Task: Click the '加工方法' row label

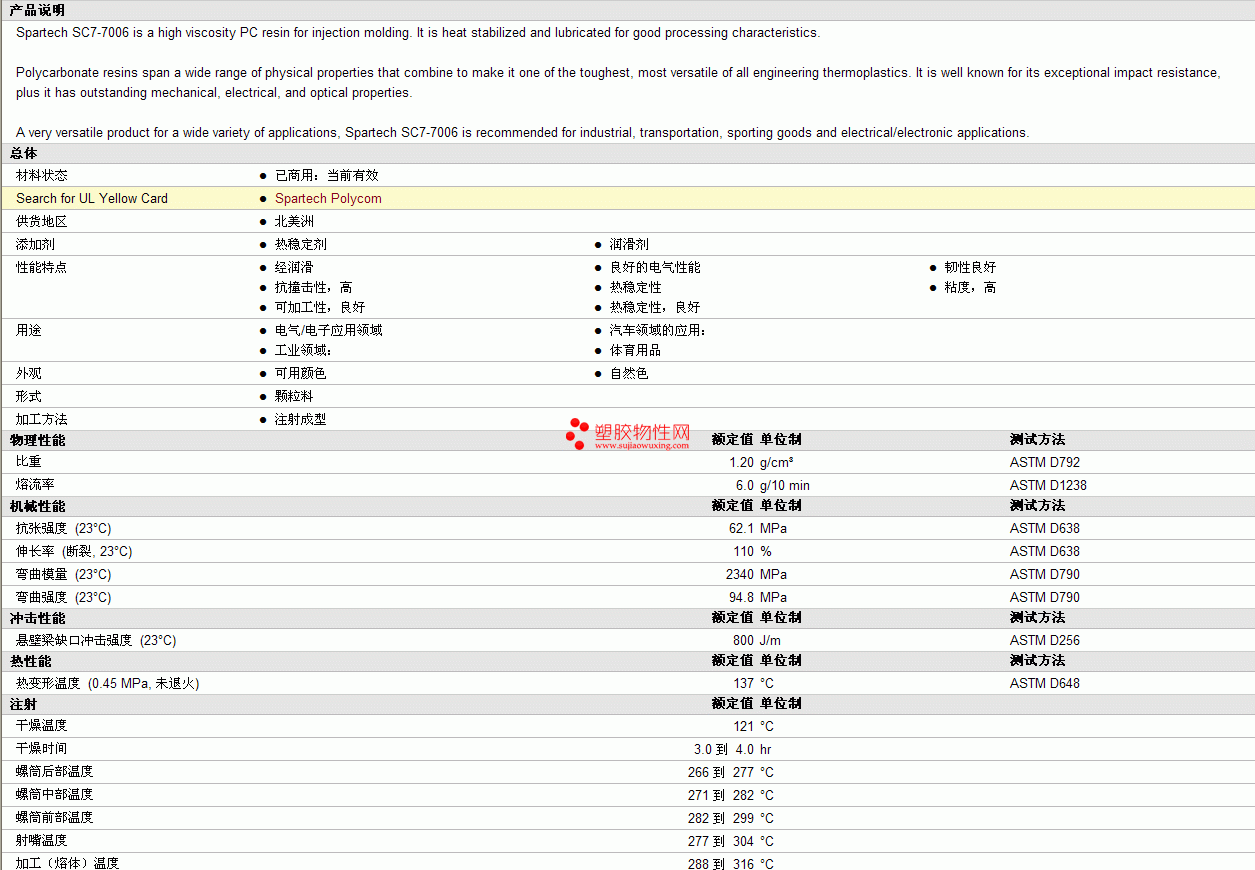Action: (x=42, y=419)
